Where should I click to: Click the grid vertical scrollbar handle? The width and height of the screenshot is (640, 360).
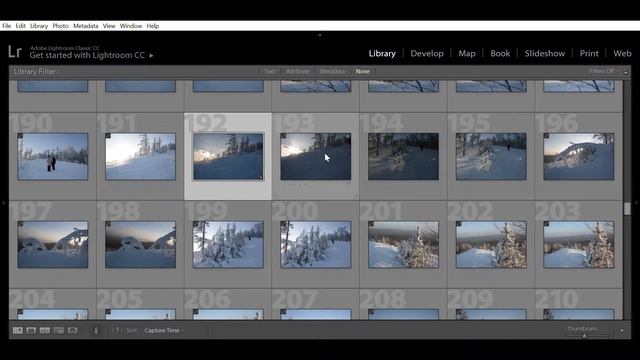(x=627, y=209)
